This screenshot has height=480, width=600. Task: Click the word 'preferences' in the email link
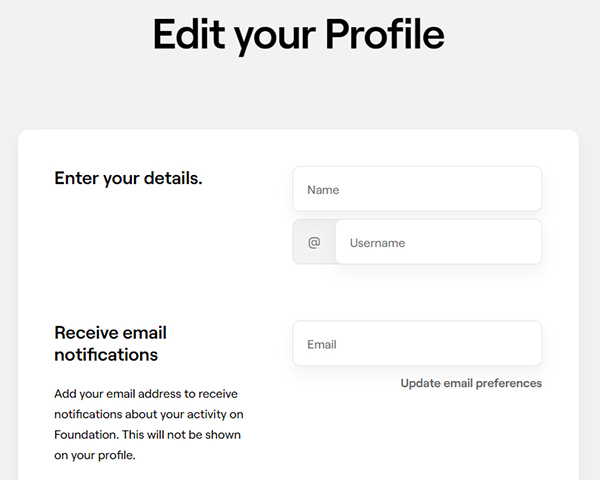(x=509, y=384)
